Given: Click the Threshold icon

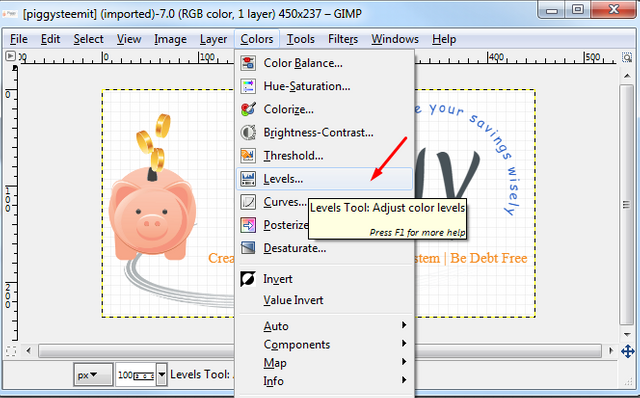Looking at the screenshot, I should (248, 156).
